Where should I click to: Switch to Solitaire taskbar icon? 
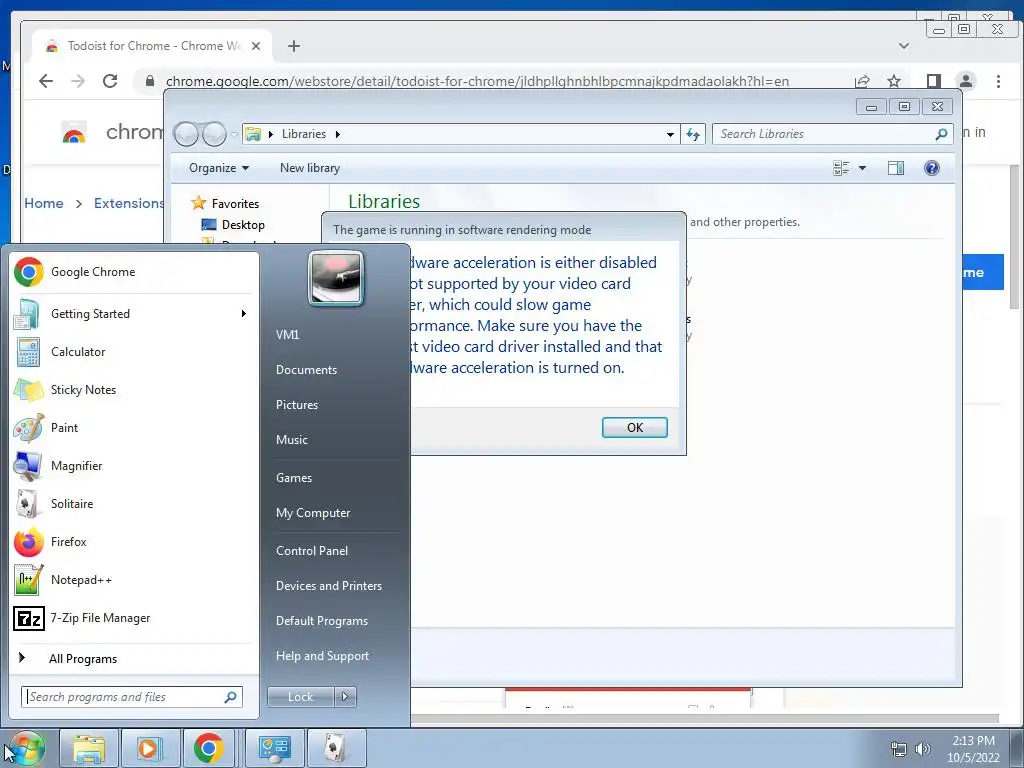(336, 748)
